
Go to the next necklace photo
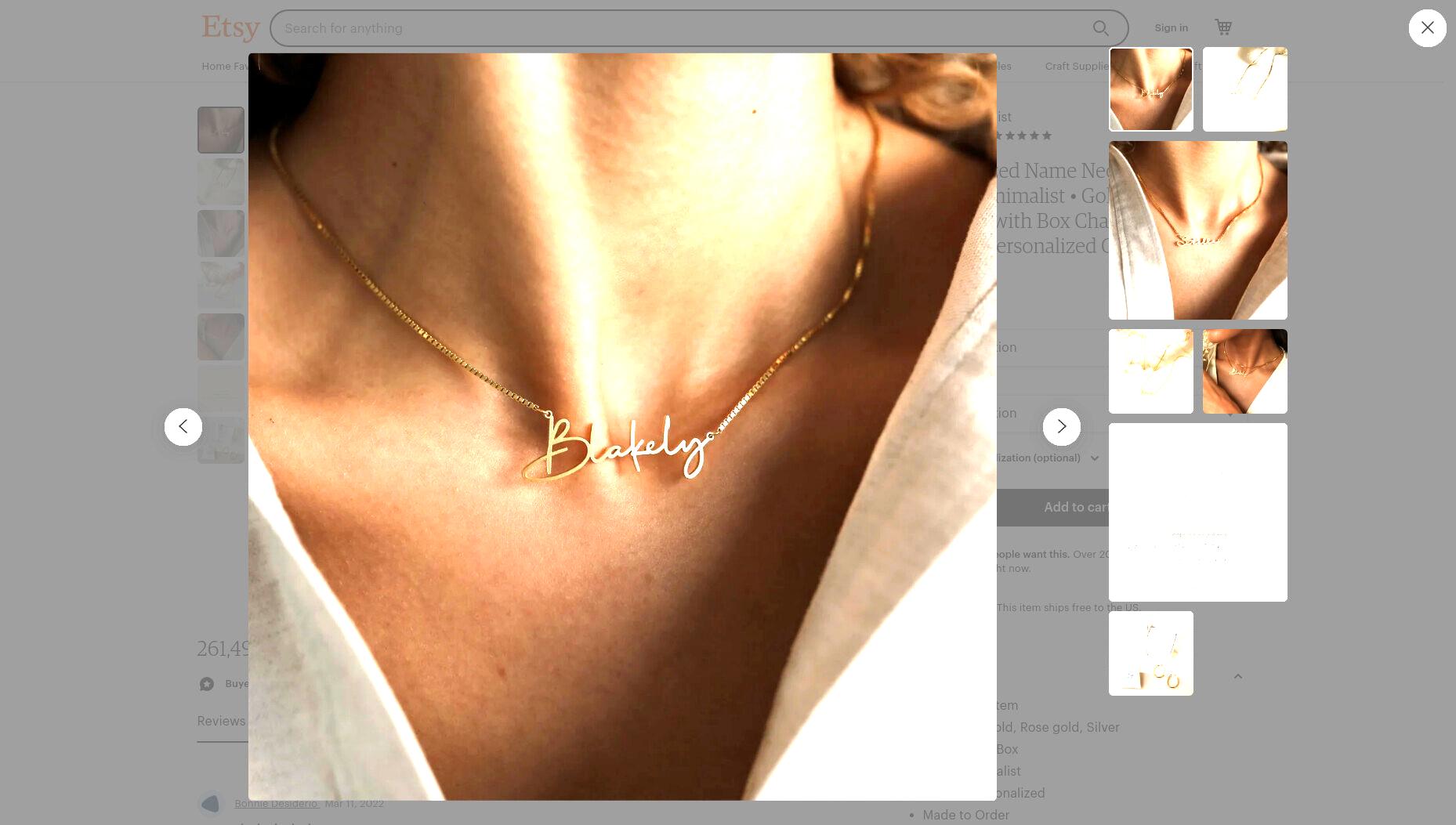point(1061,427)
